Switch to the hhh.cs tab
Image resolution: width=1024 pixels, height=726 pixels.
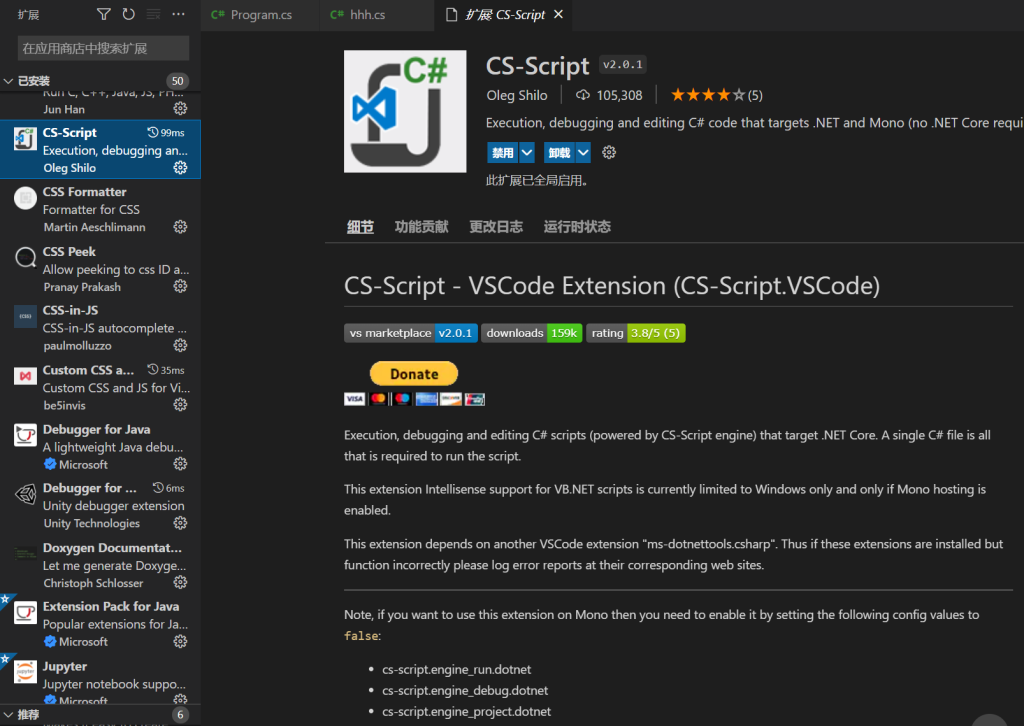pyautogui.click(x=377, y=14)
